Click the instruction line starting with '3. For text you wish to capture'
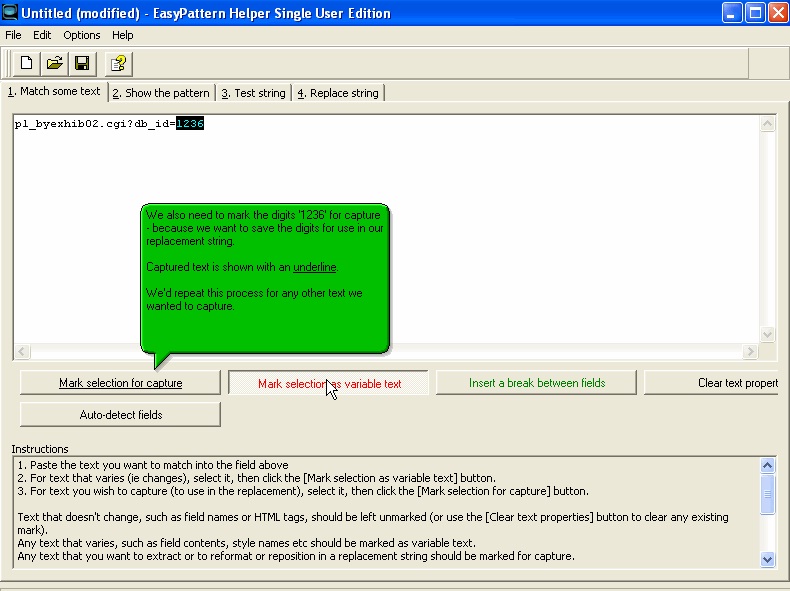This screenshot has height=591, width=790. click(303, 491)
